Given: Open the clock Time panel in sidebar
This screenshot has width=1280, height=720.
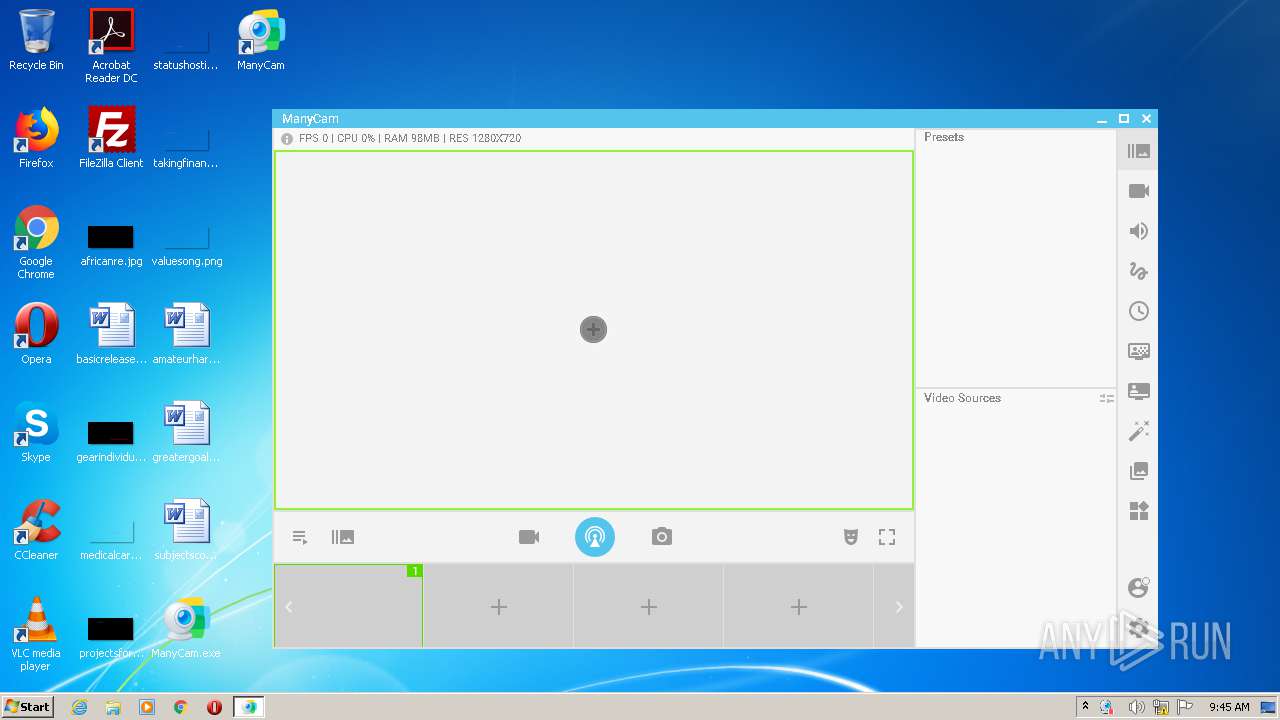Looking at the screenshot, I should pyautogui.click(x=1138, y=311).
